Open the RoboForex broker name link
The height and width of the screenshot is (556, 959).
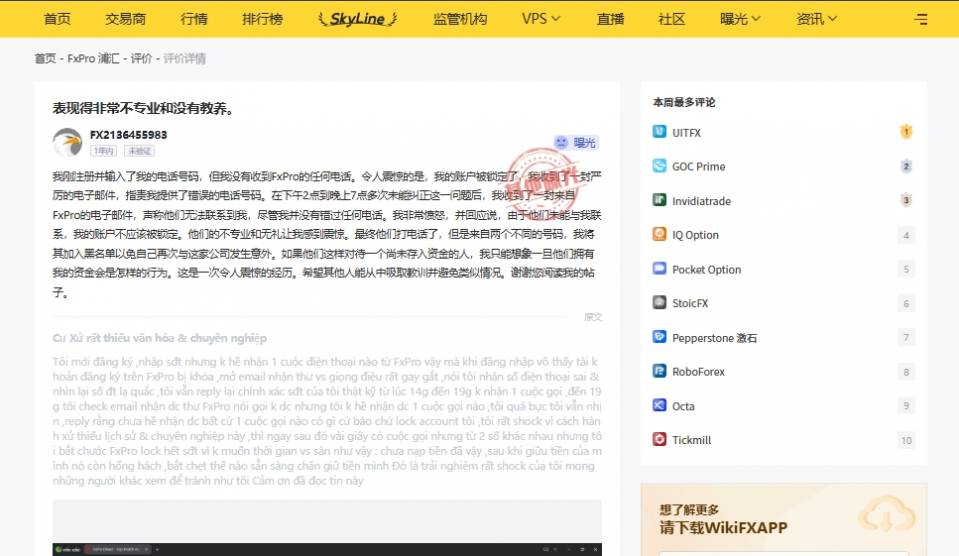tap(698, 372)
